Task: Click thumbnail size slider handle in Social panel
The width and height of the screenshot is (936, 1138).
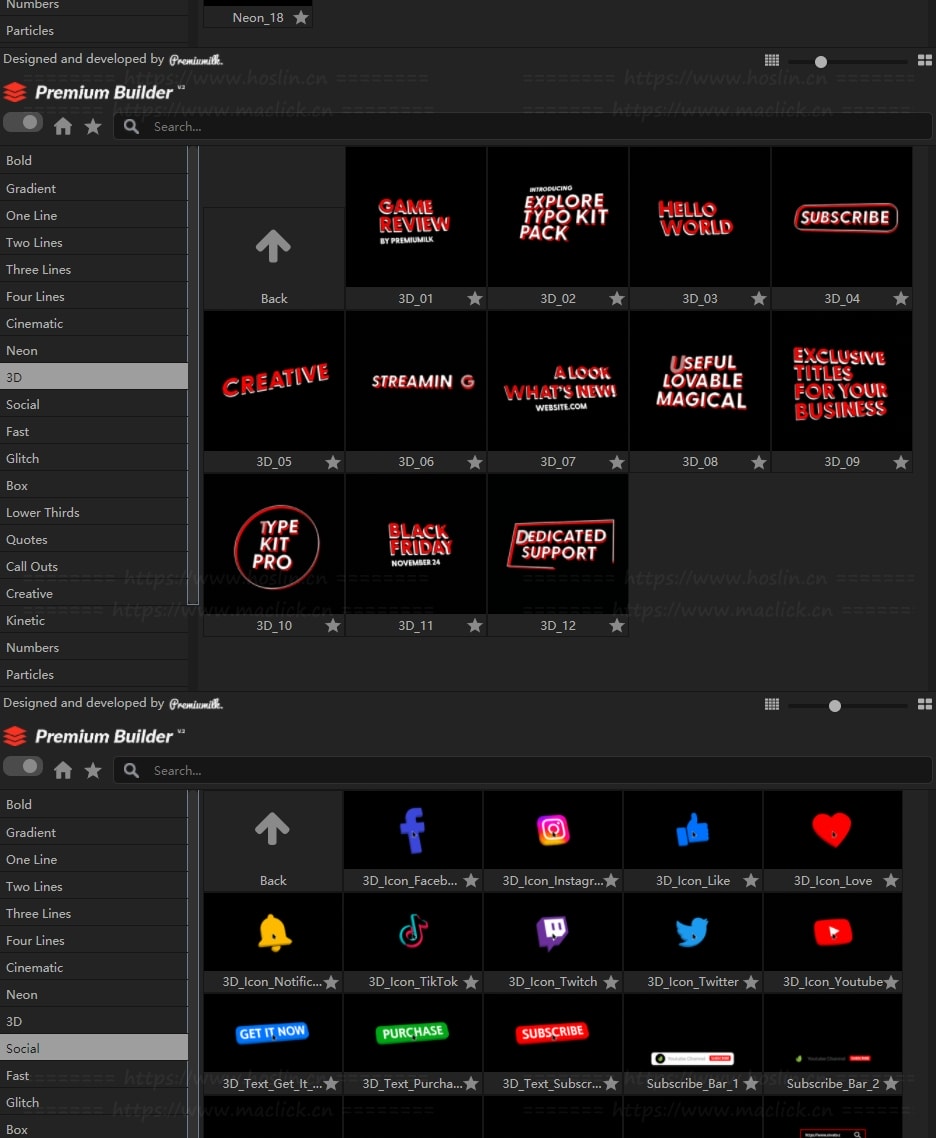Action: [x=834, y=705]
